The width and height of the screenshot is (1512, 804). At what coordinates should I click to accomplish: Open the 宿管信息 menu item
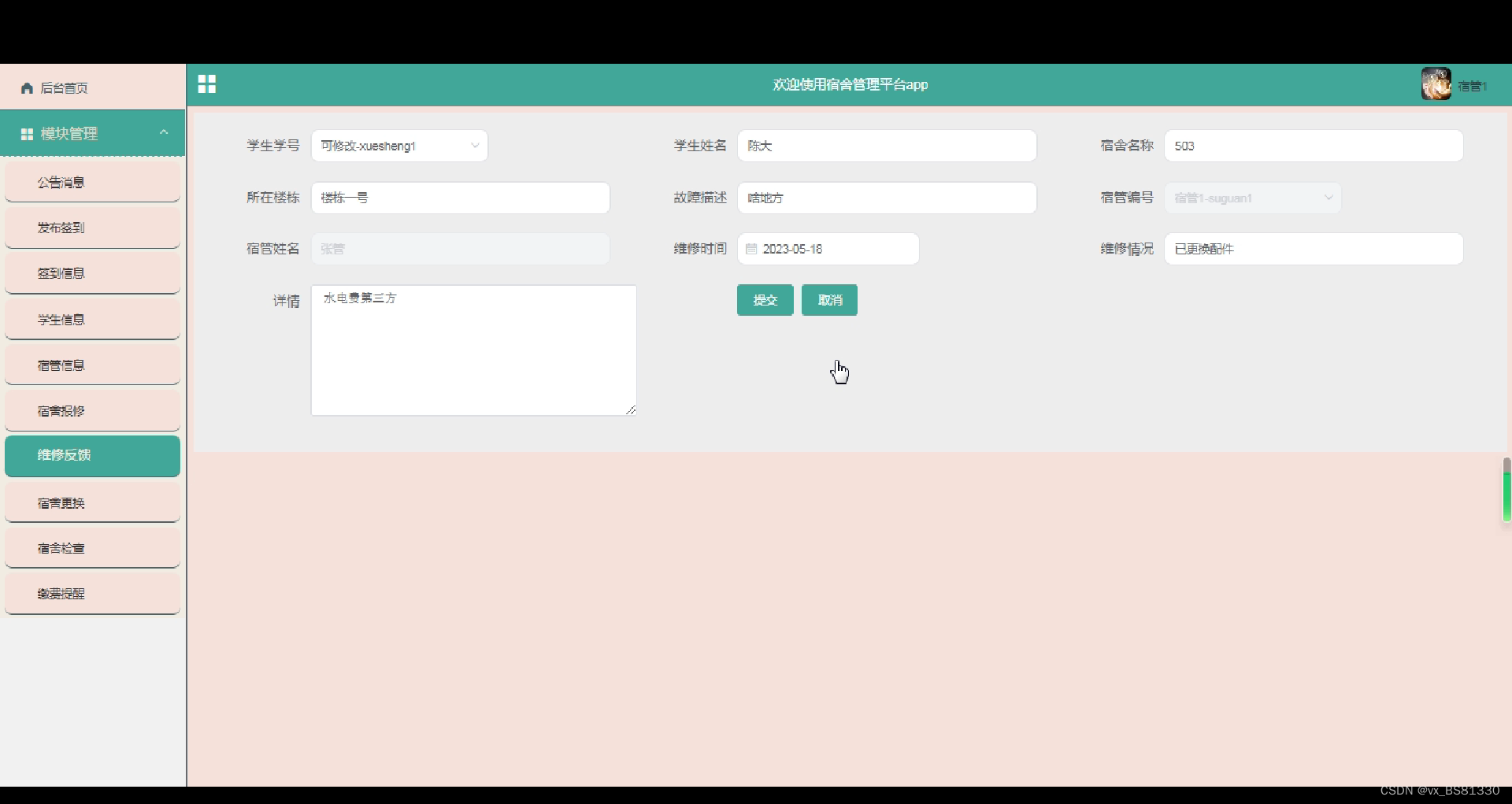pos(93,365)
